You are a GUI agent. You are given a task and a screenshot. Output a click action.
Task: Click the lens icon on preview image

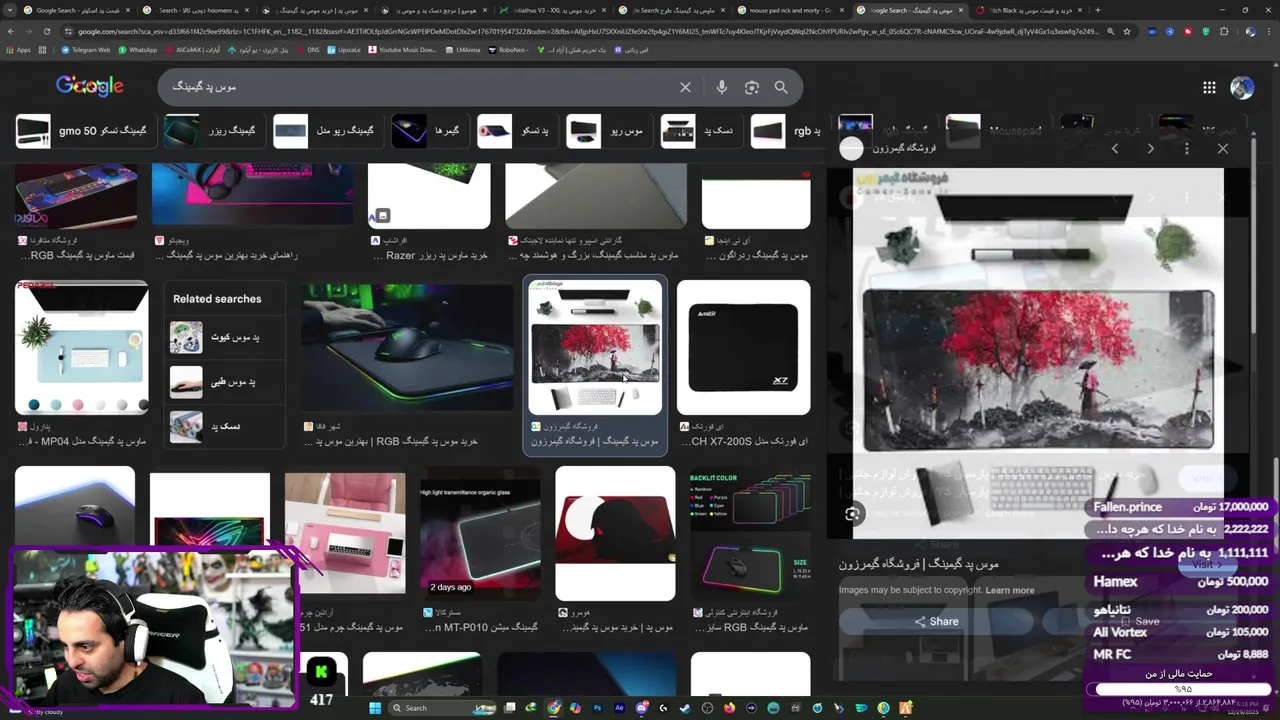[852, 514]
